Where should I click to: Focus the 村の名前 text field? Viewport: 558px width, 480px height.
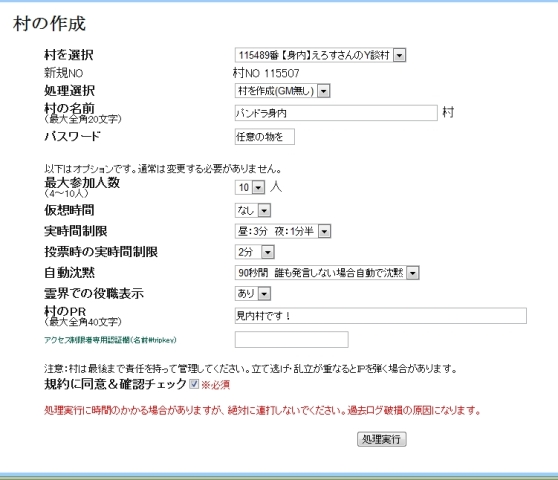pyautogui.click(x=336, y=113)
